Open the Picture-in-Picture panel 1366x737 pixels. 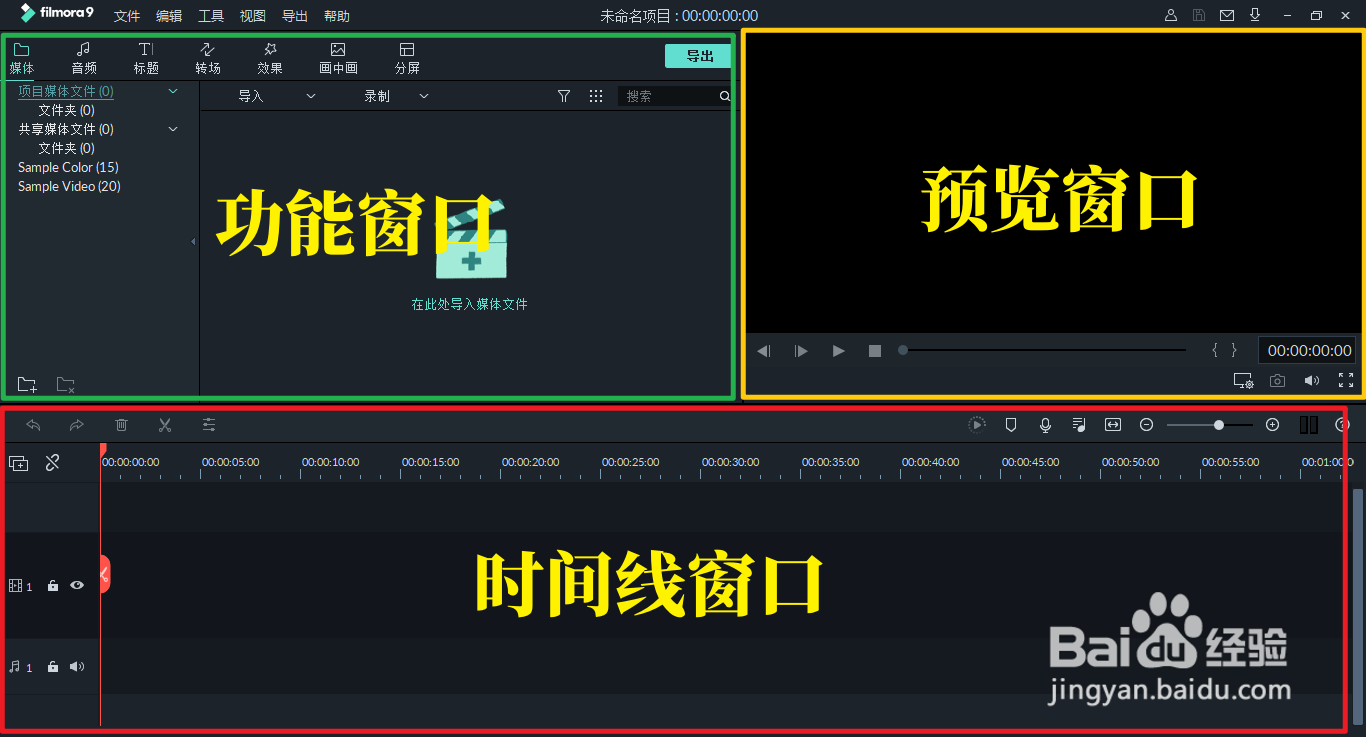[x=338, y=57]
